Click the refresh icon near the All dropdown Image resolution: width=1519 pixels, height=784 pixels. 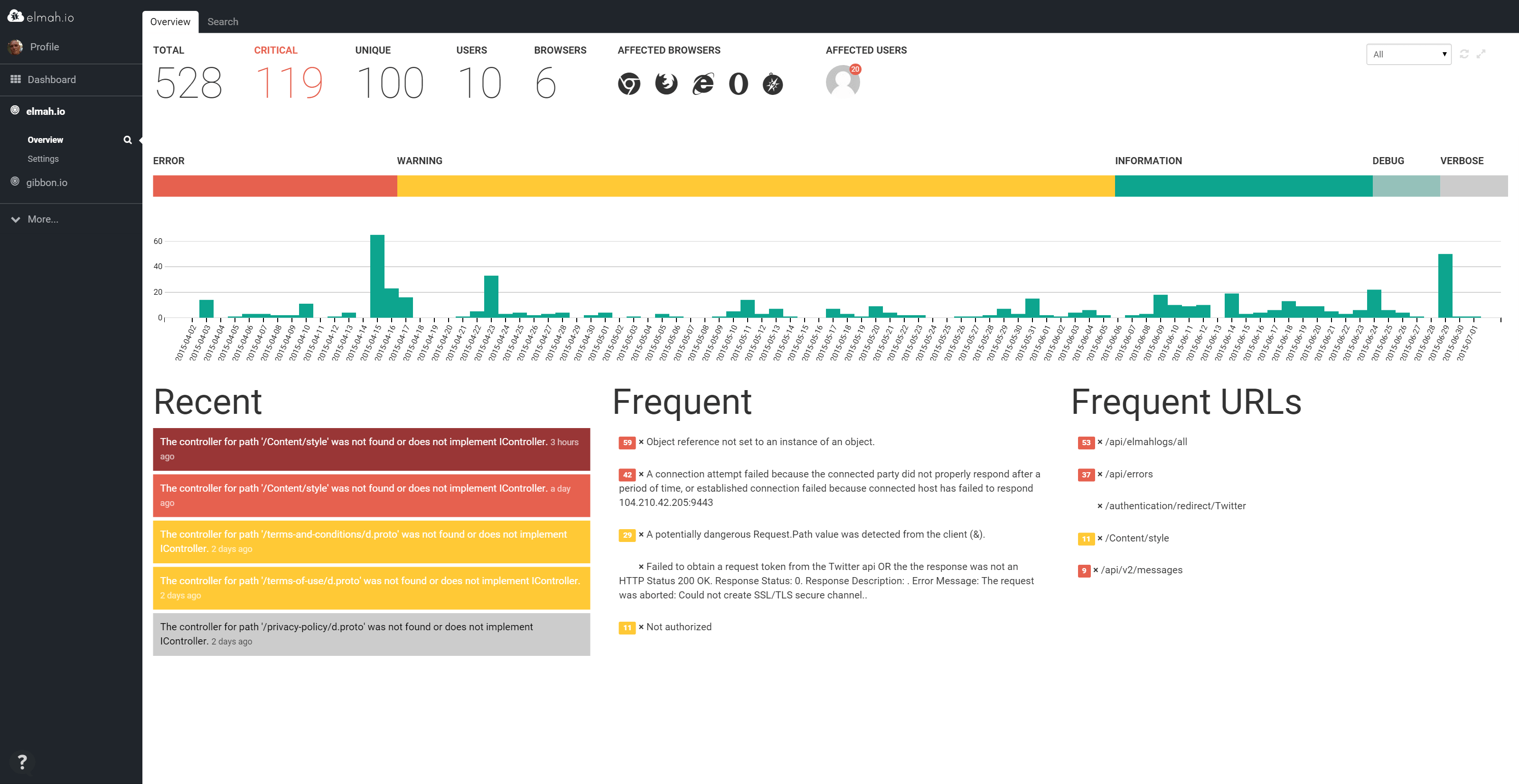pos(1463,54)
